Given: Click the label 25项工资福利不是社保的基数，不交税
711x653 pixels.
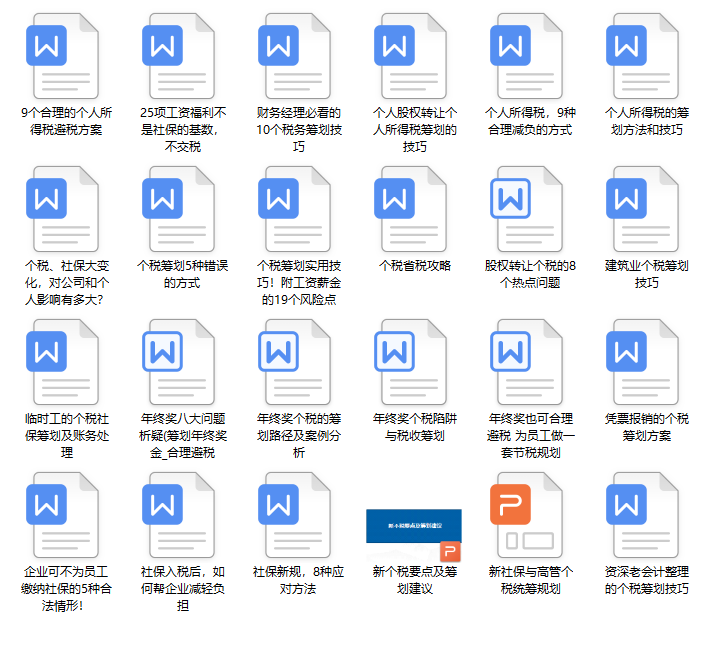Looking at the screenshot, I should pos(183,130).
